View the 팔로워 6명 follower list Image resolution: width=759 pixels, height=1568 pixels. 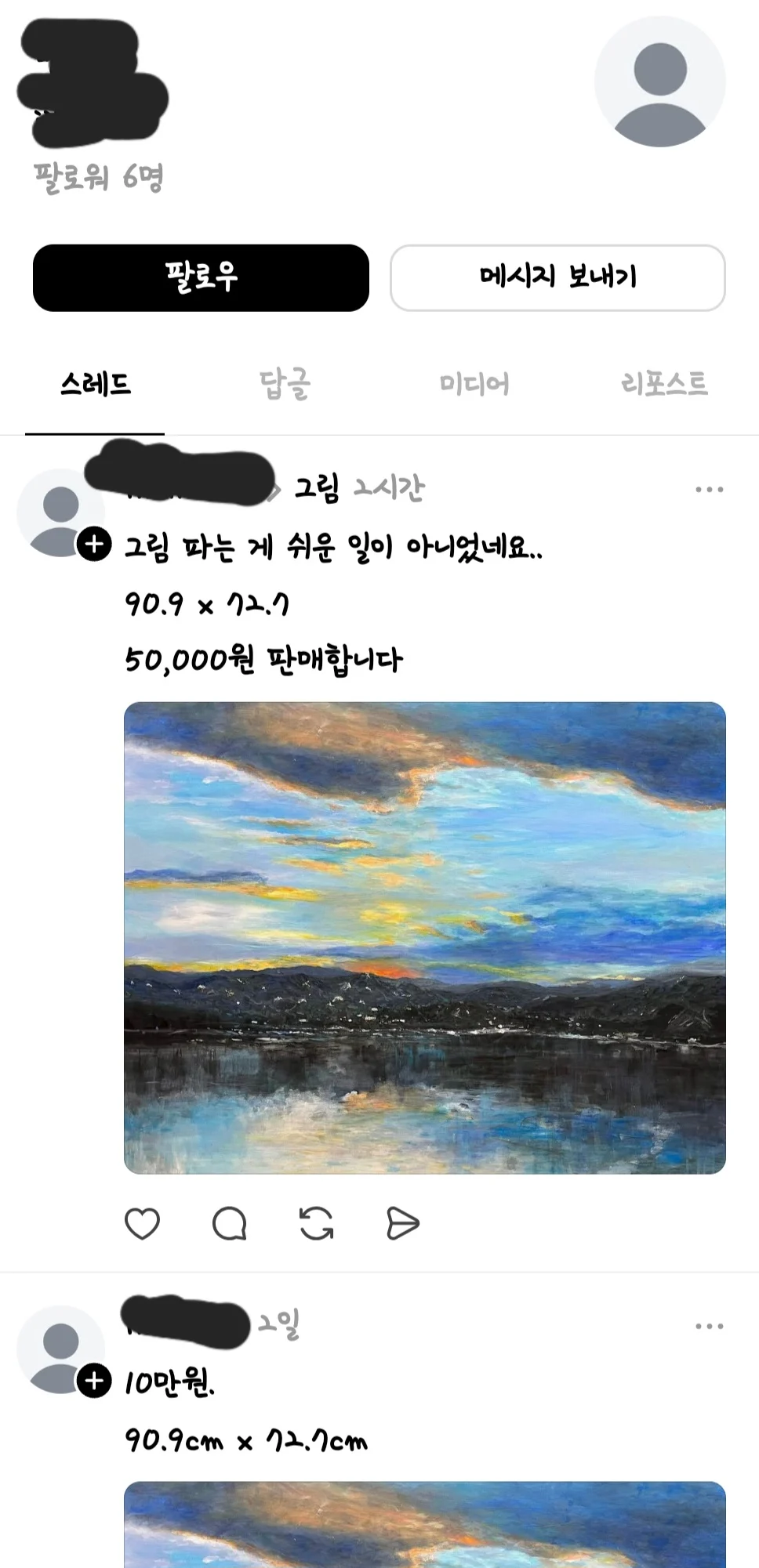click(99, 177)
